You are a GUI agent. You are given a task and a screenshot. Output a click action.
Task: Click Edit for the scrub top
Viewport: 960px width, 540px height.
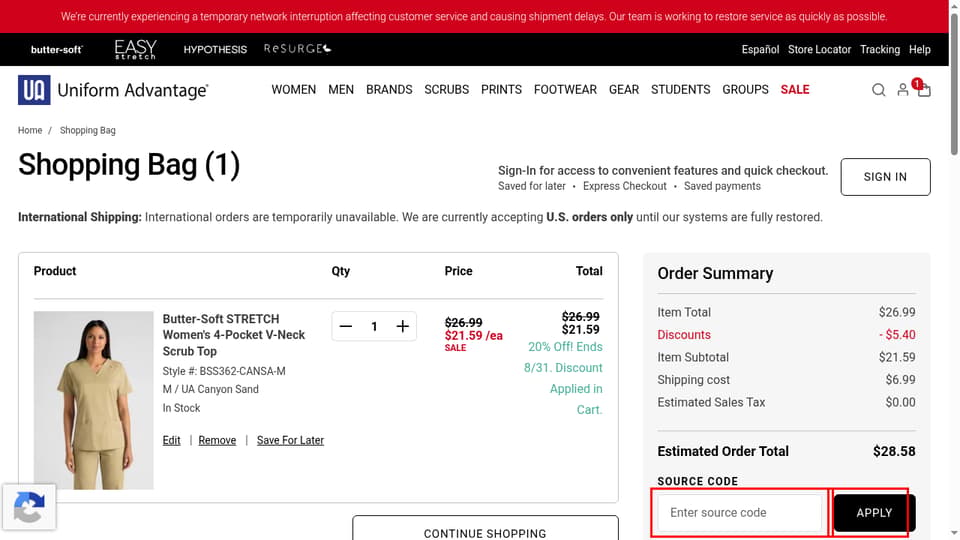tap(171, 440)
